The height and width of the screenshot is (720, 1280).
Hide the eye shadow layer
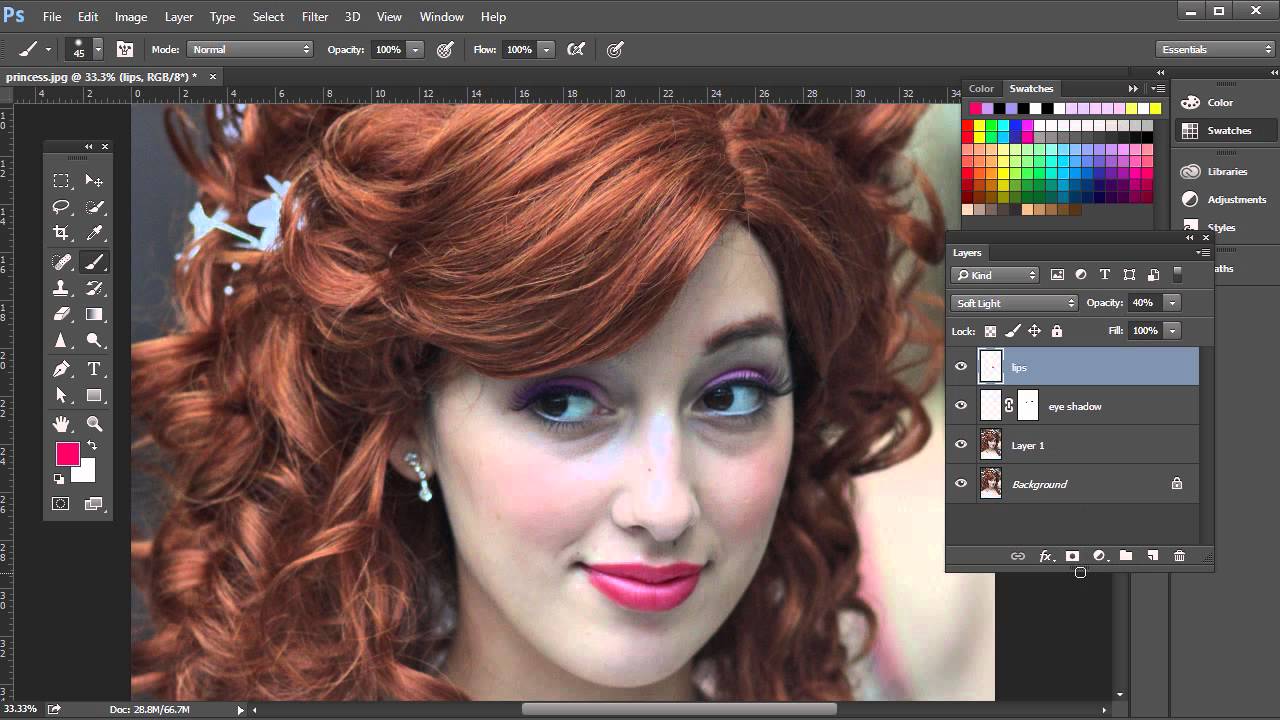[961, 406]
